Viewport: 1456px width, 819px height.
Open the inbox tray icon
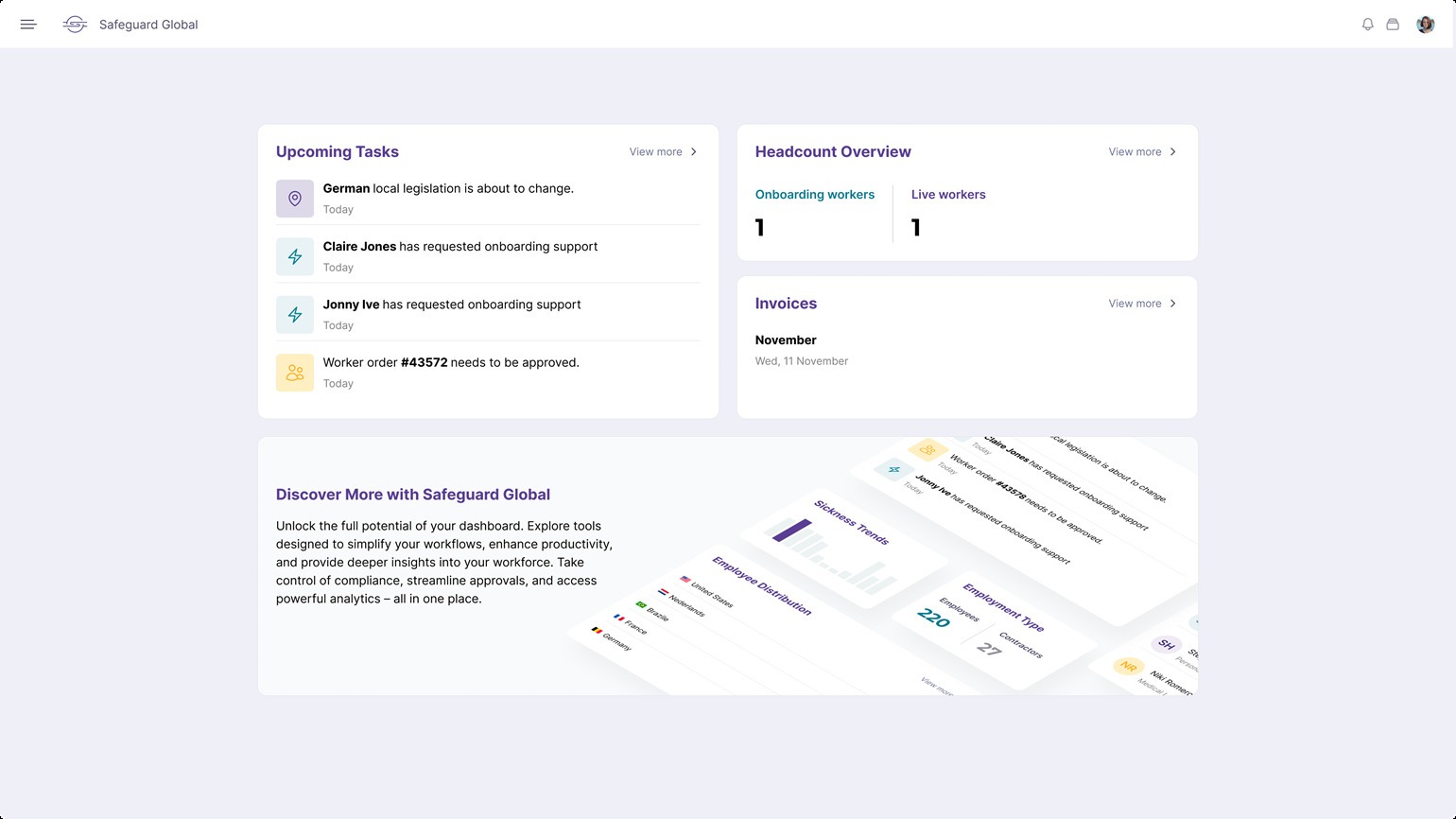[1392, 24]
